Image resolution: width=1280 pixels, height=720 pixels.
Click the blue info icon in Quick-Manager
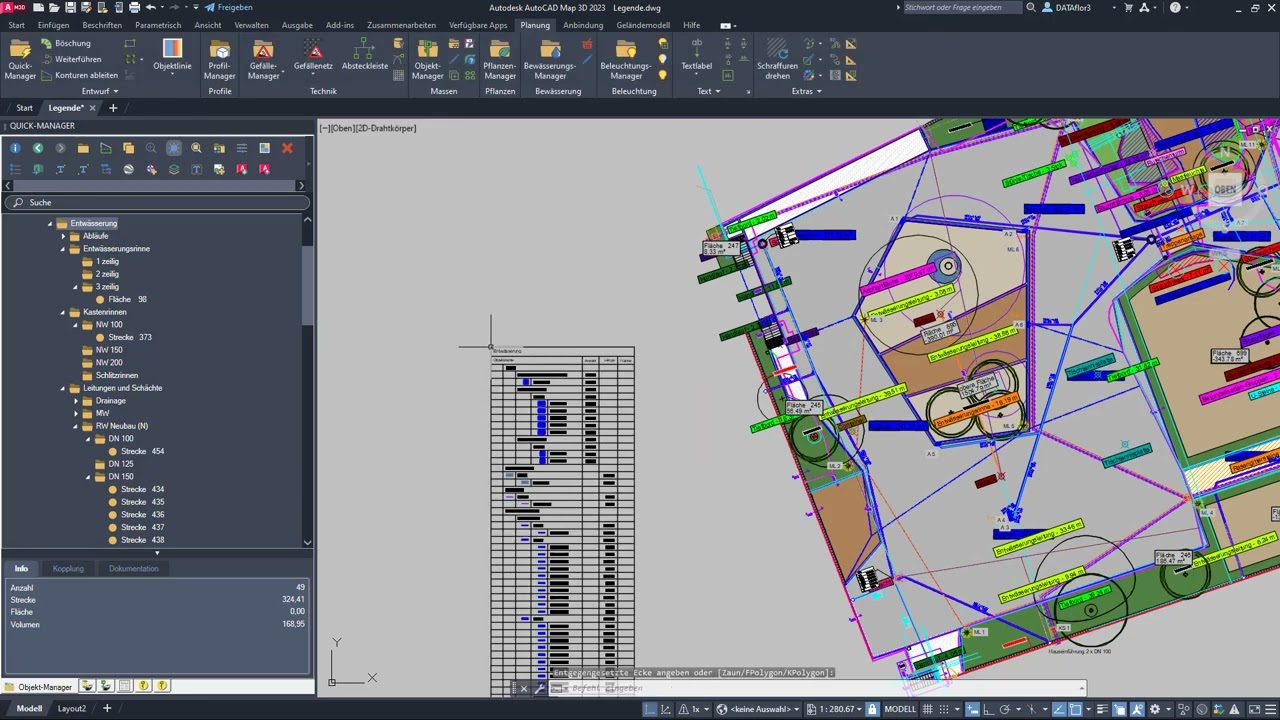pyautogui.click(x=15, y=148)
